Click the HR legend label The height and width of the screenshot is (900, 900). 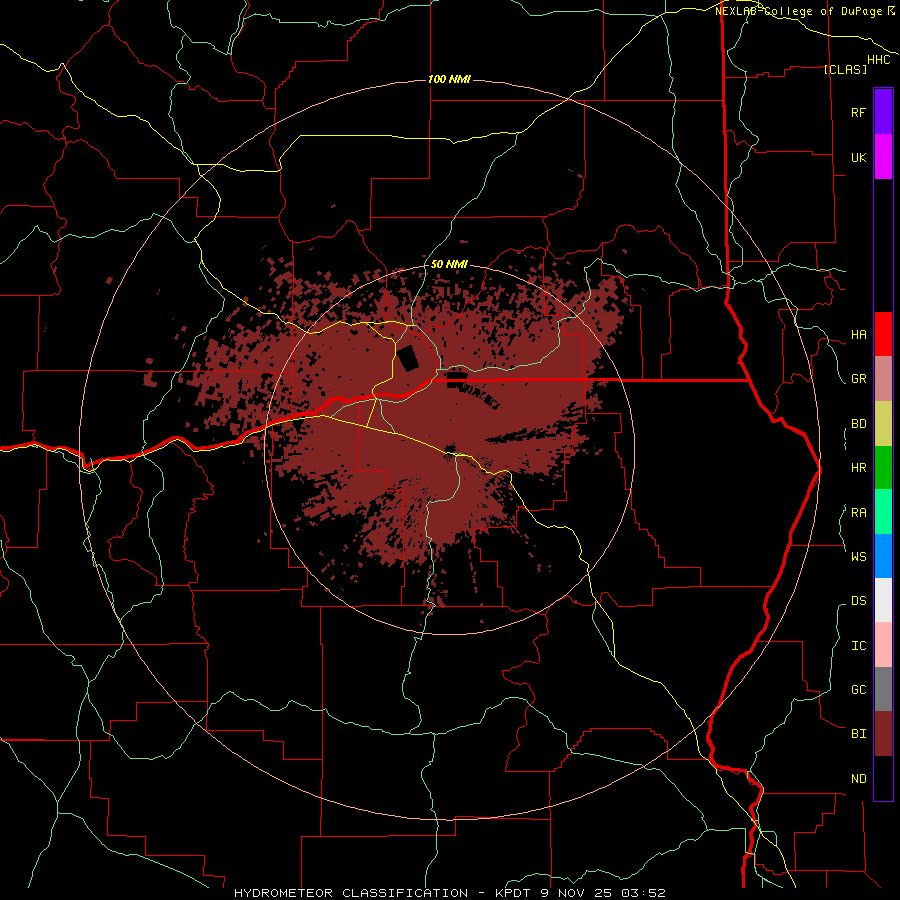(x=858, y=468)
